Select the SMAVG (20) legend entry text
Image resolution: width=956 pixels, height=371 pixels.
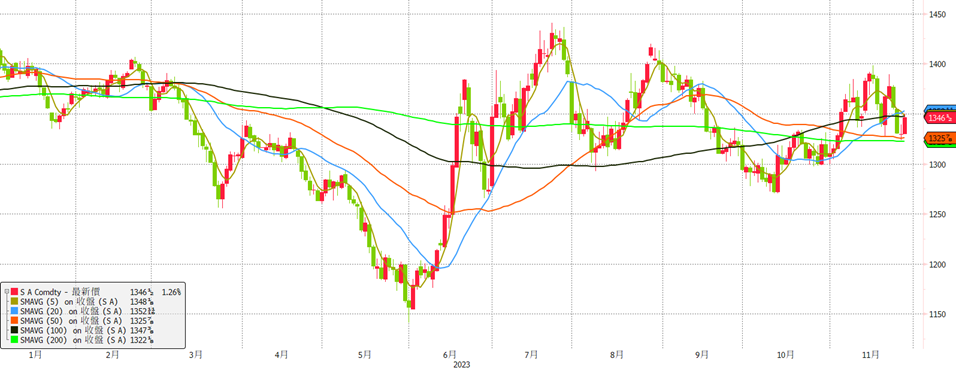coord(71,311)
